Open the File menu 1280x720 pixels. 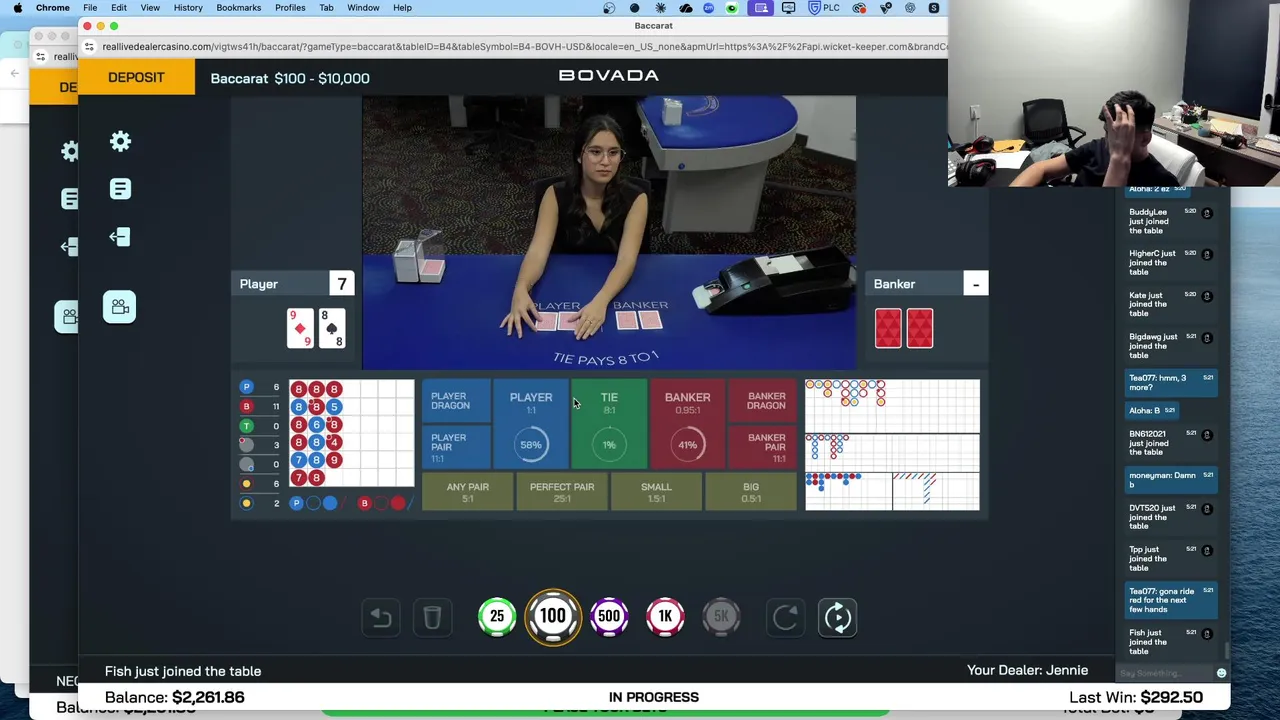[90, 8]
